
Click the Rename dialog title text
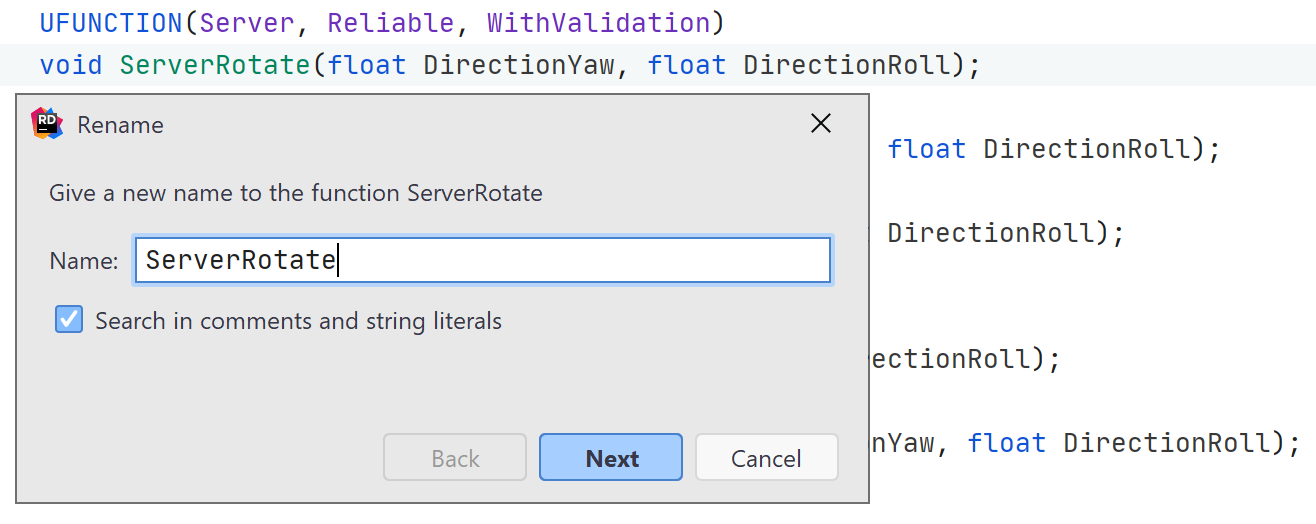click(x=120, y=125)
